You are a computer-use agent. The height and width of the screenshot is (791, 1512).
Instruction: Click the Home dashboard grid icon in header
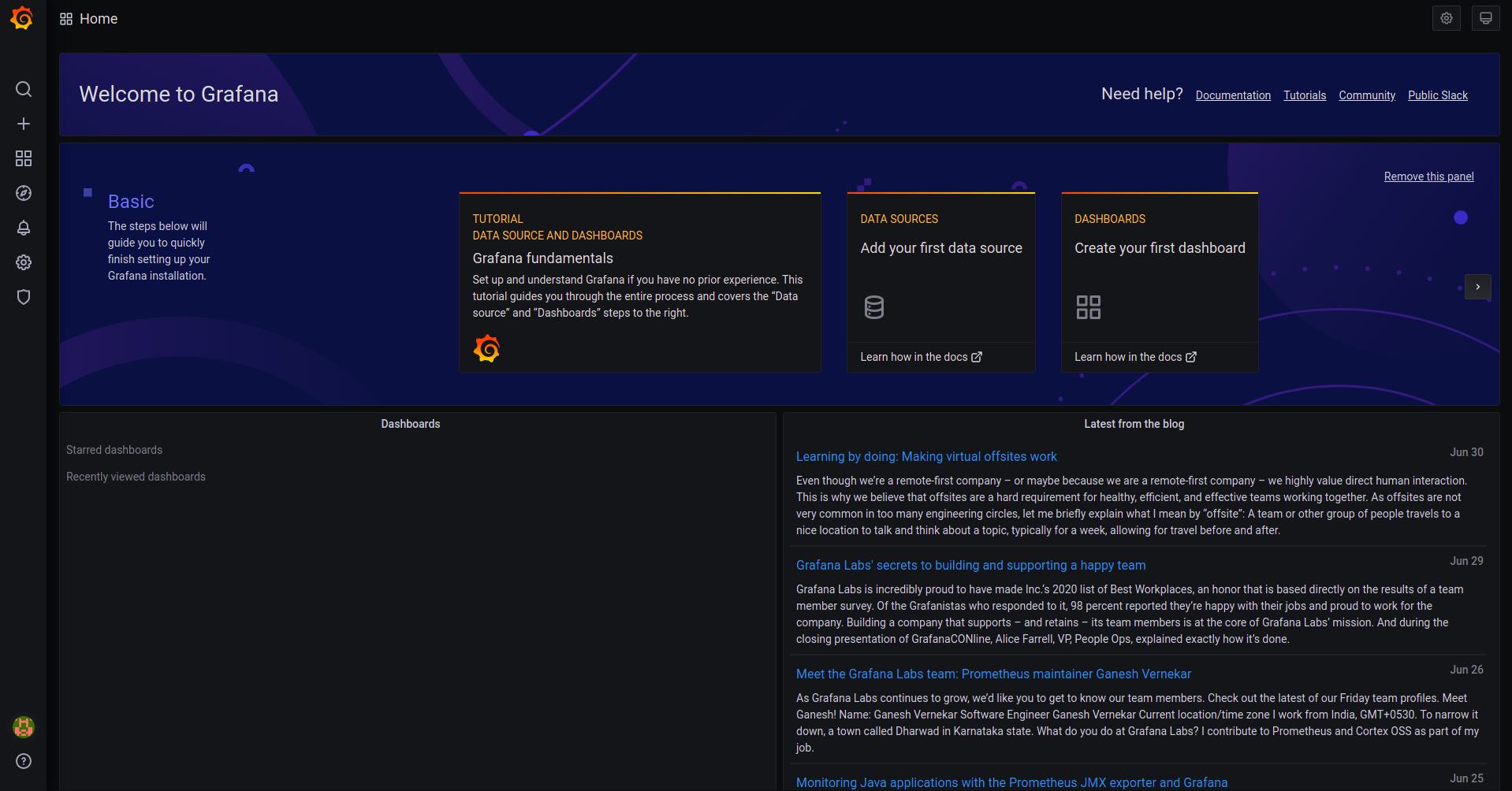66,19
